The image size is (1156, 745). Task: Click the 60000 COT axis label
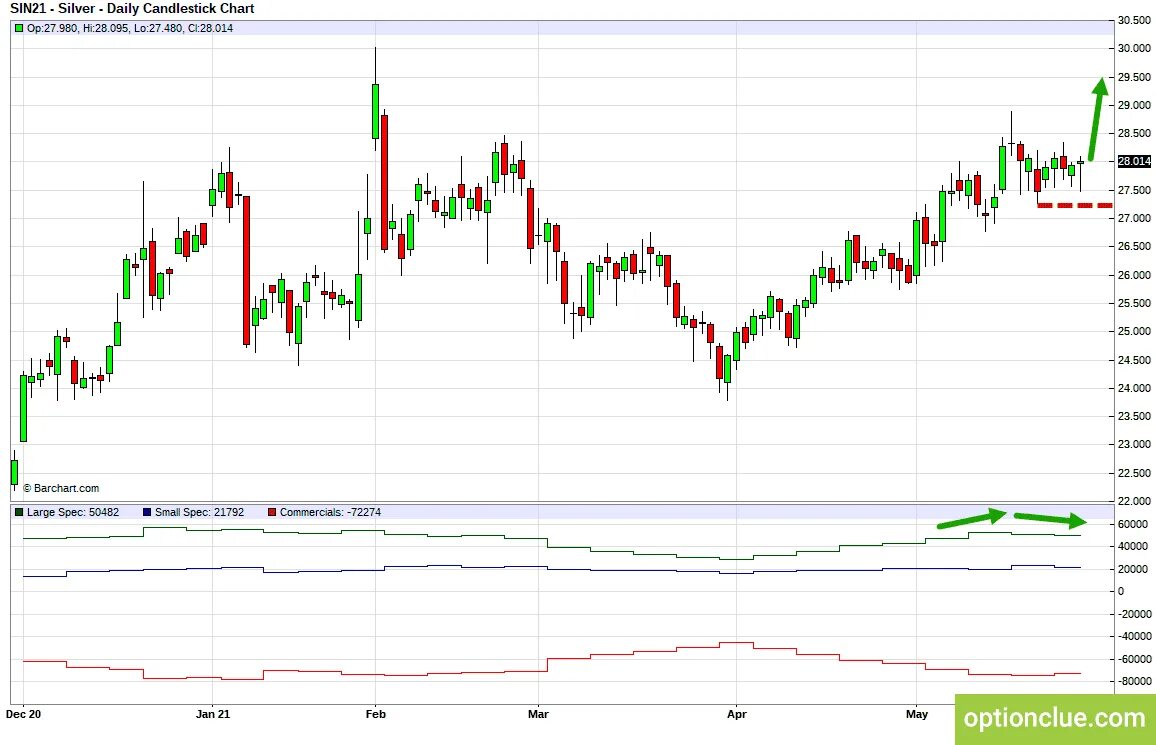pos(1132,524)
